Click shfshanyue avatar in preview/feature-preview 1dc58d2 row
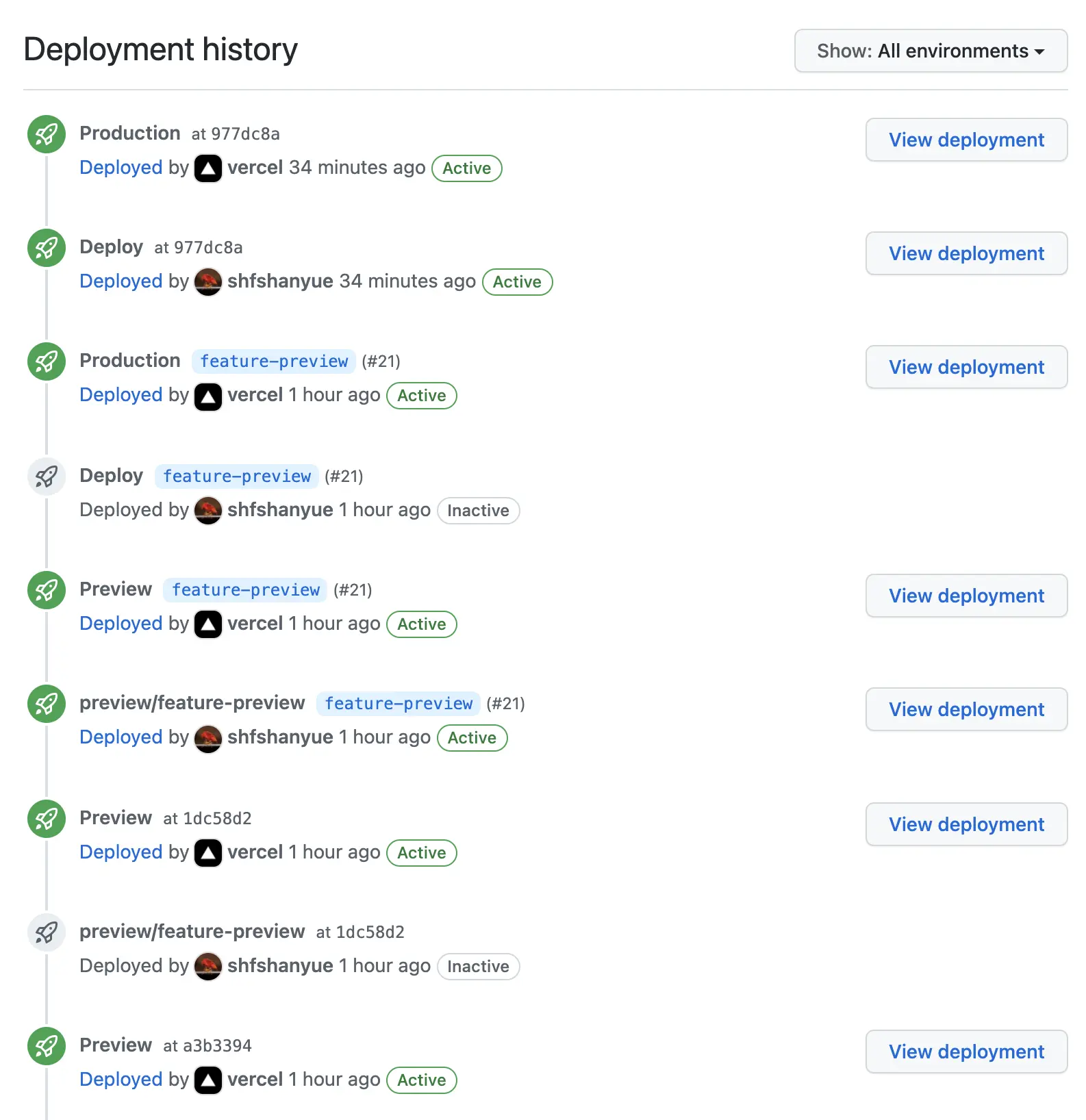Viewport: 1086px width, 1120px height. (208, 967)
